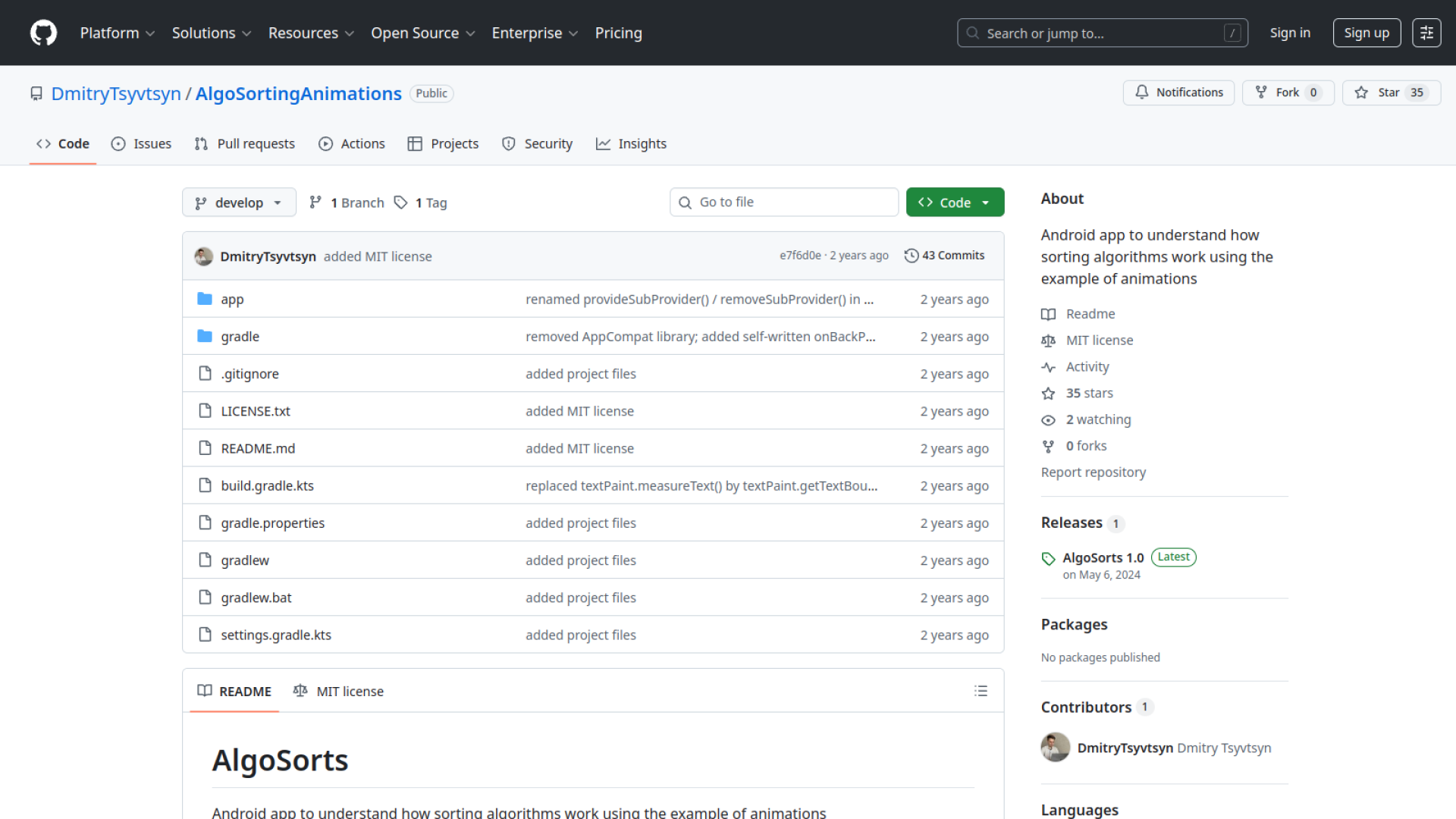This screenshot has height=819, width=1456.
Task: Open the gradlew file
Action: (x=245, y=560)
